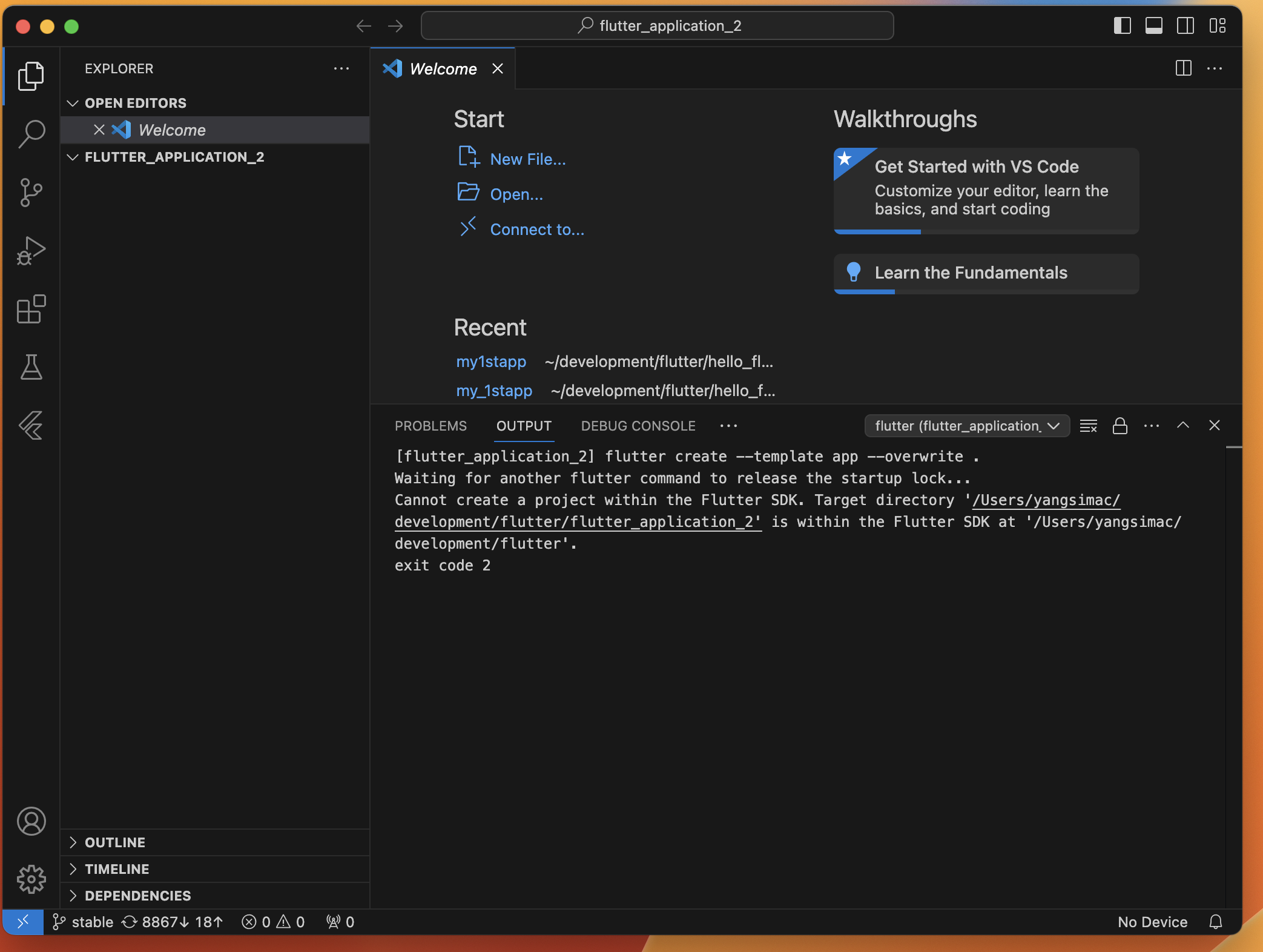Open the Learn the Fundamentals walkthrough
The height and width of the screenshot is (952, 1263).
tap(986, 273)
